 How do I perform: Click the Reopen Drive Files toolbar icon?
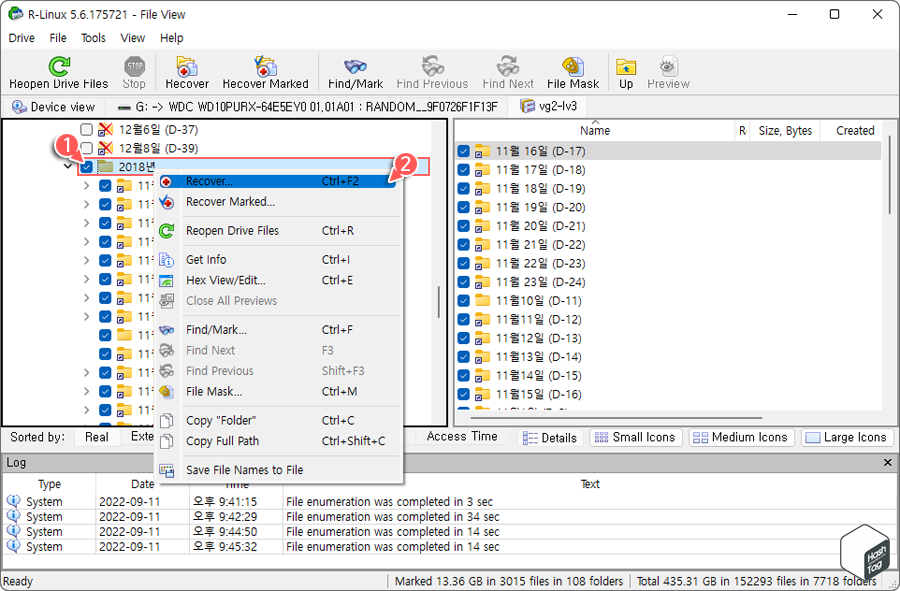coord(60,70)
